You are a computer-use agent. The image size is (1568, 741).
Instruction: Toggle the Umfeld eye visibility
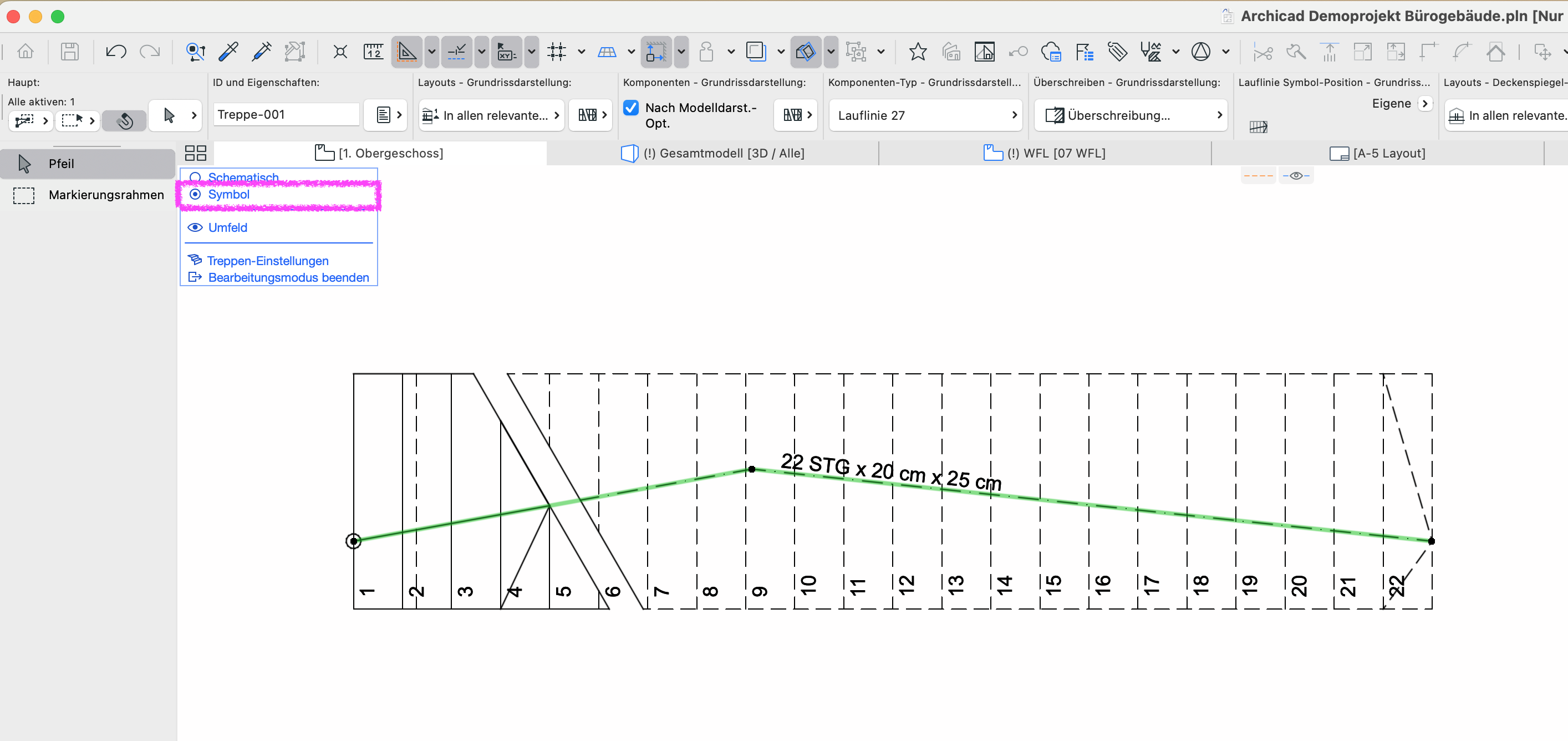click(x=195, y=227)
